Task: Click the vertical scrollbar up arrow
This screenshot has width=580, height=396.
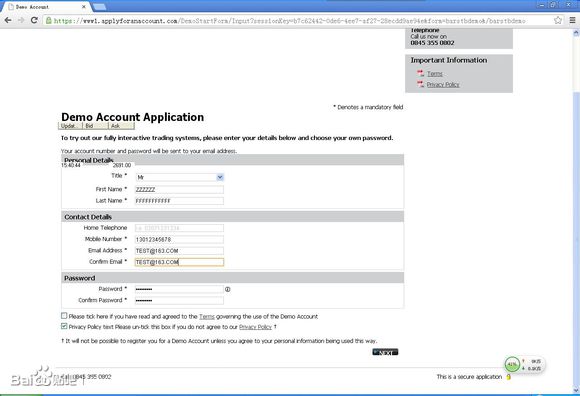Action: pos(576,33)
